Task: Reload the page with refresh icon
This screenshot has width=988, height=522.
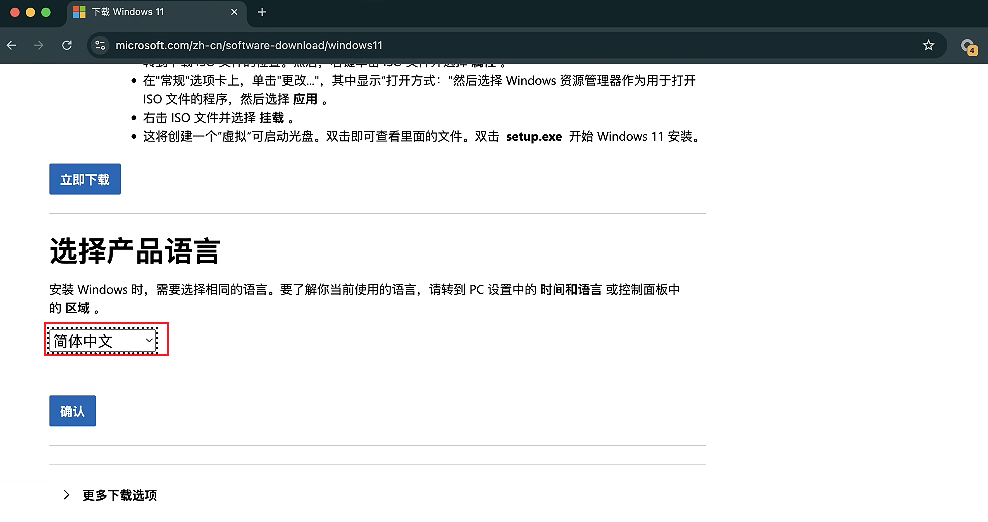Action: (x=67, y=45)
